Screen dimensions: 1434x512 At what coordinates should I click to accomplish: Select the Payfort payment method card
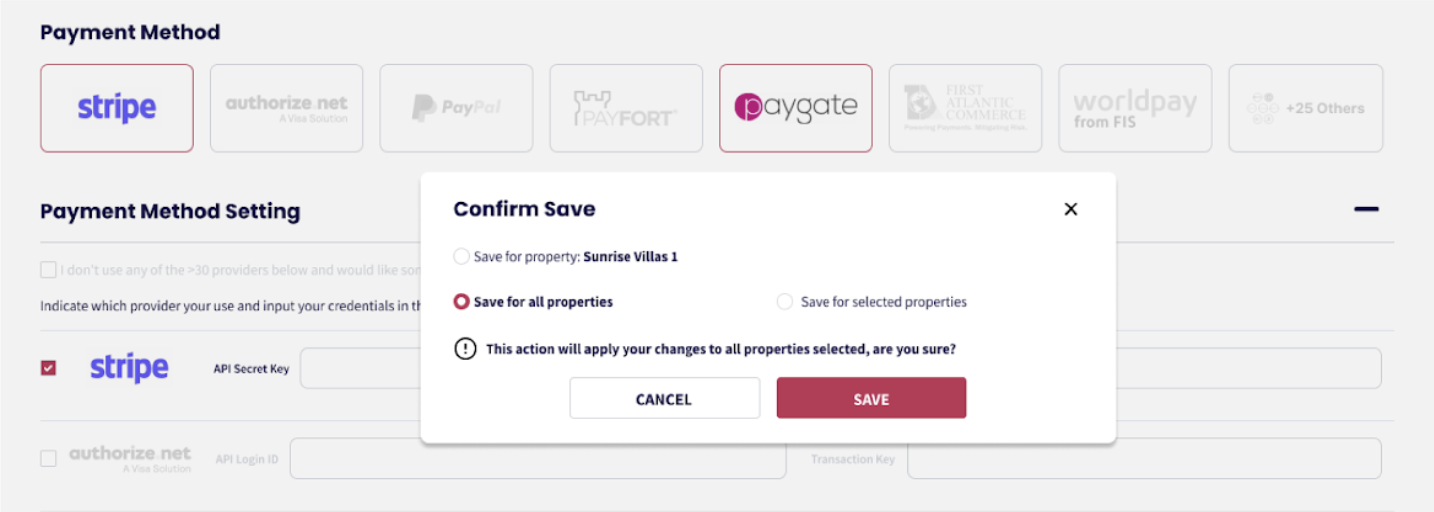click(626, 108)
